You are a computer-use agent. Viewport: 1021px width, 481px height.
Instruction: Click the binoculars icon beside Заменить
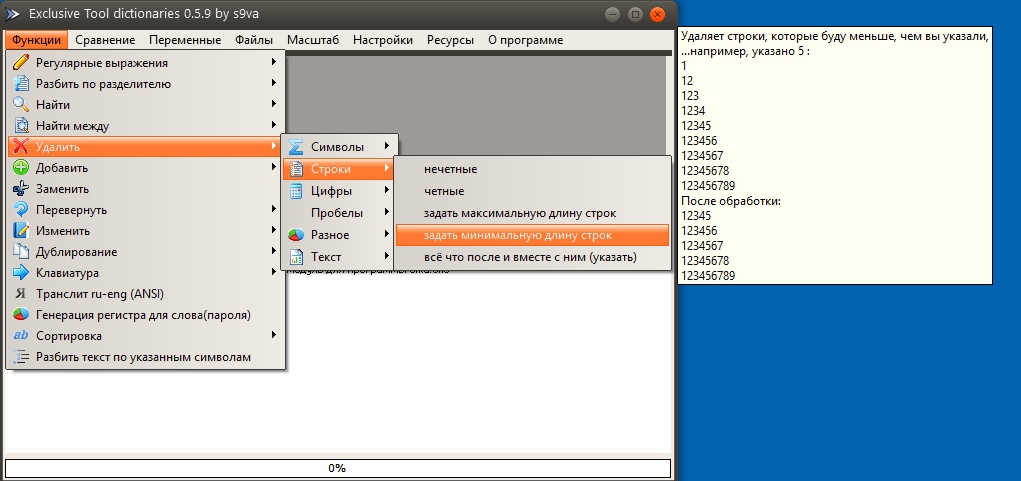[x=20, y=188]
